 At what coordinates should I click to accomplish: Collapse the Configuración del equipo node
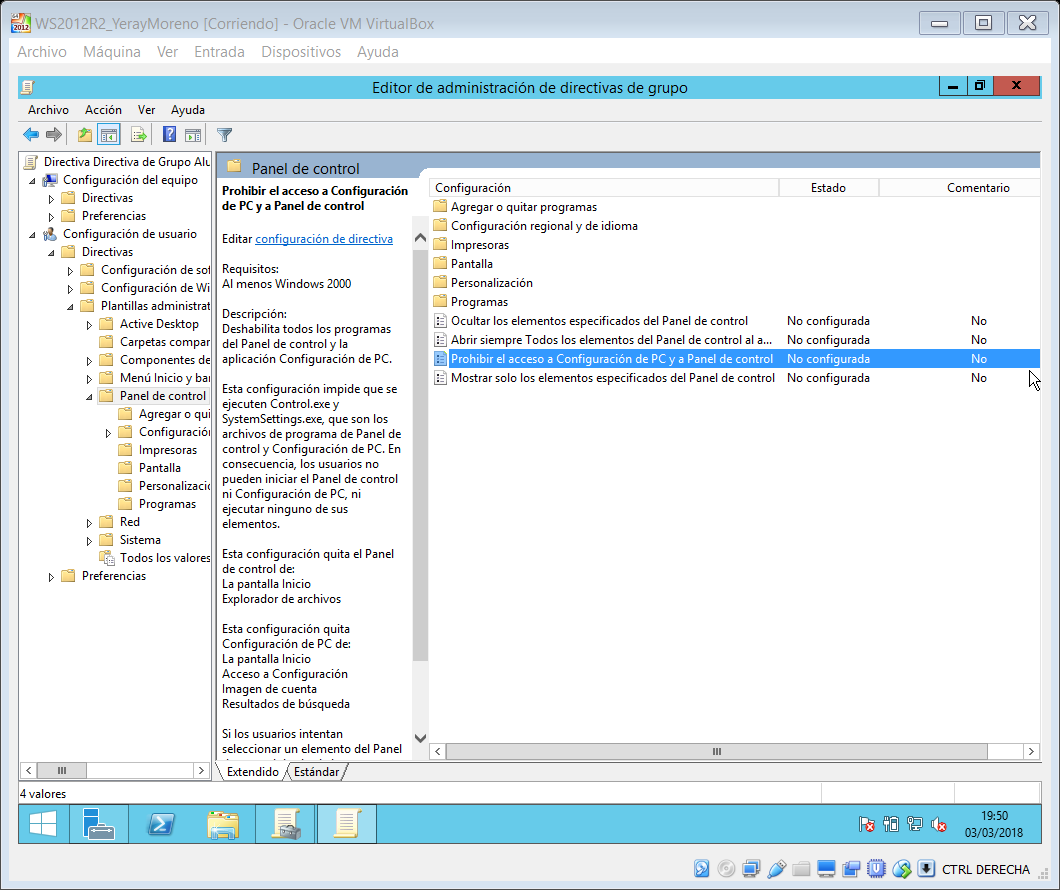[32, 180]
